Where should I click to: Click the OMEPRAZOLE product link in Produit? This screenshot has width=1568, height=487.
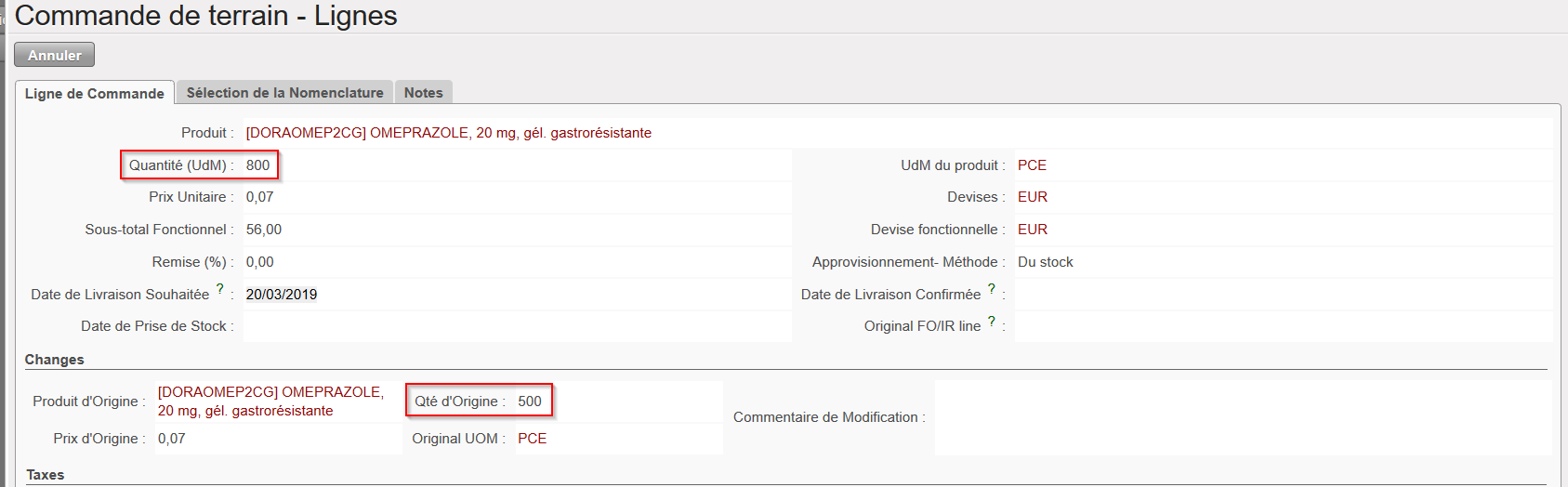[x=448, y=133]
